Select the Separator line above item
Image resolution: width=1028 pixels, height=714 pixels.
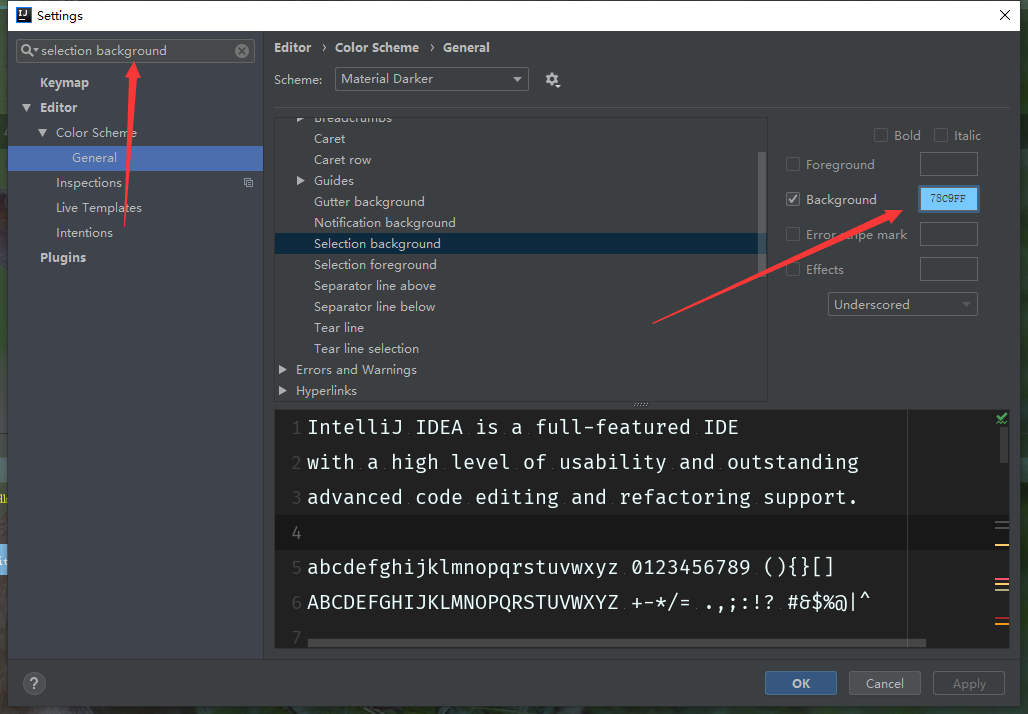[375, 286]
